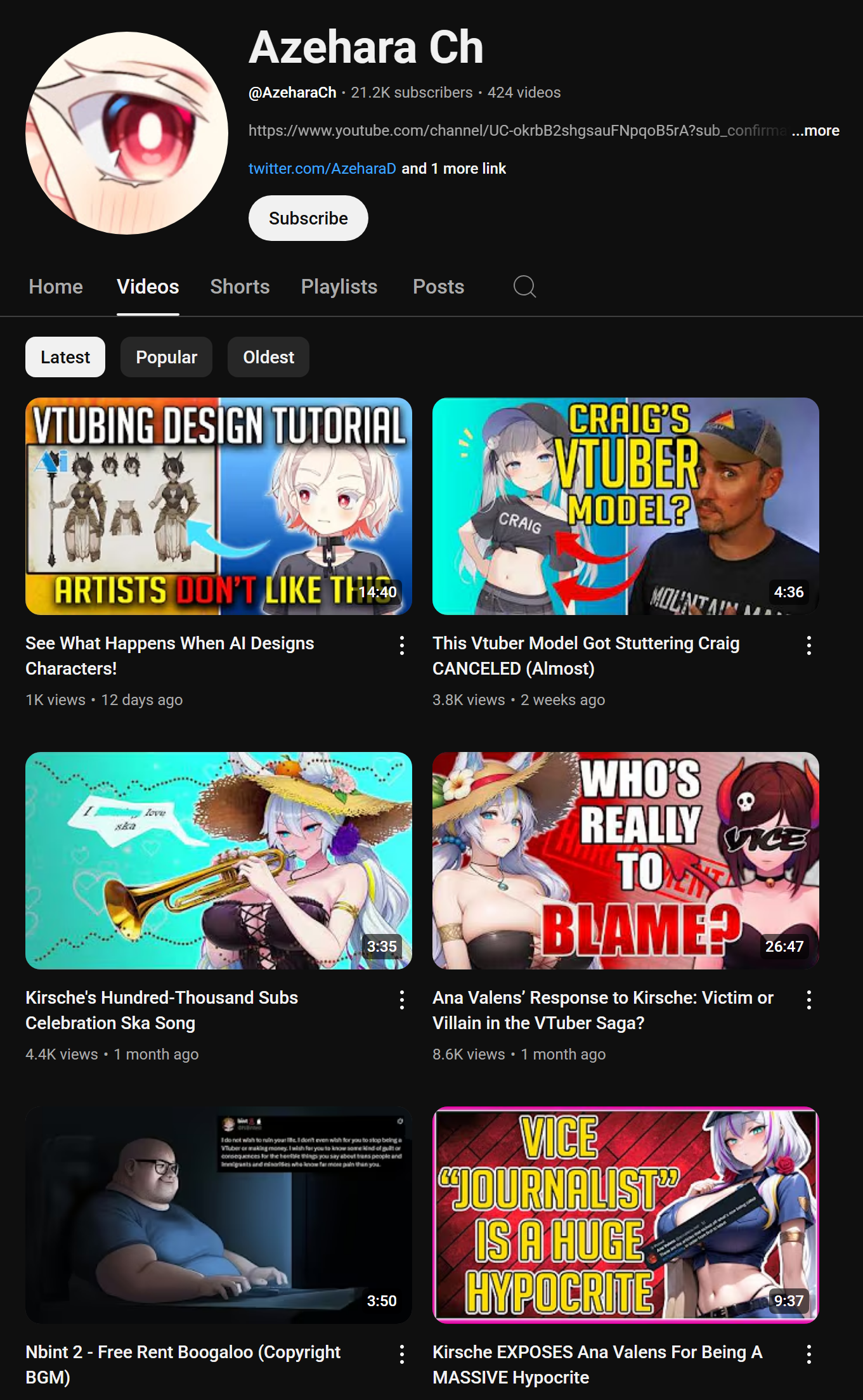Open options menu for 'Kirsche's Hundred-Thousand Subs Celebration' video
This screenshot has width=863, height=1400.
pyautogui.click(x=402, y=1000)
